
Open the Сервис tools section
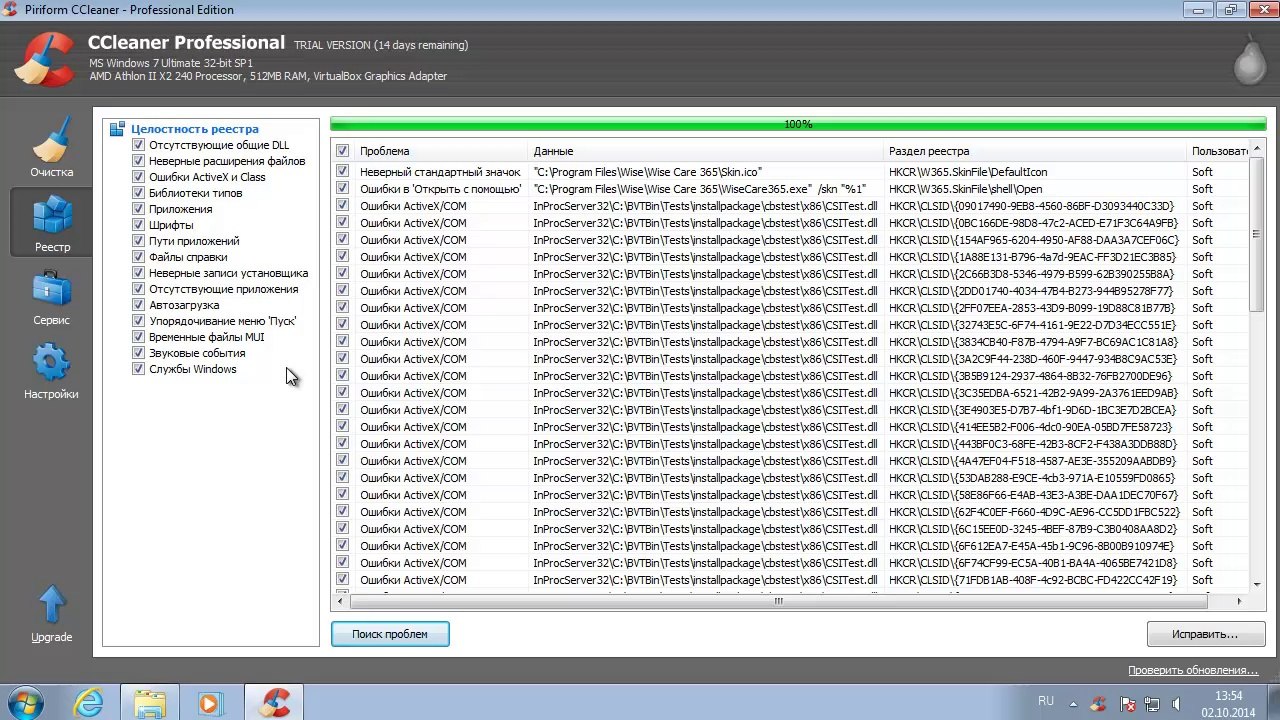pos(51,296)
